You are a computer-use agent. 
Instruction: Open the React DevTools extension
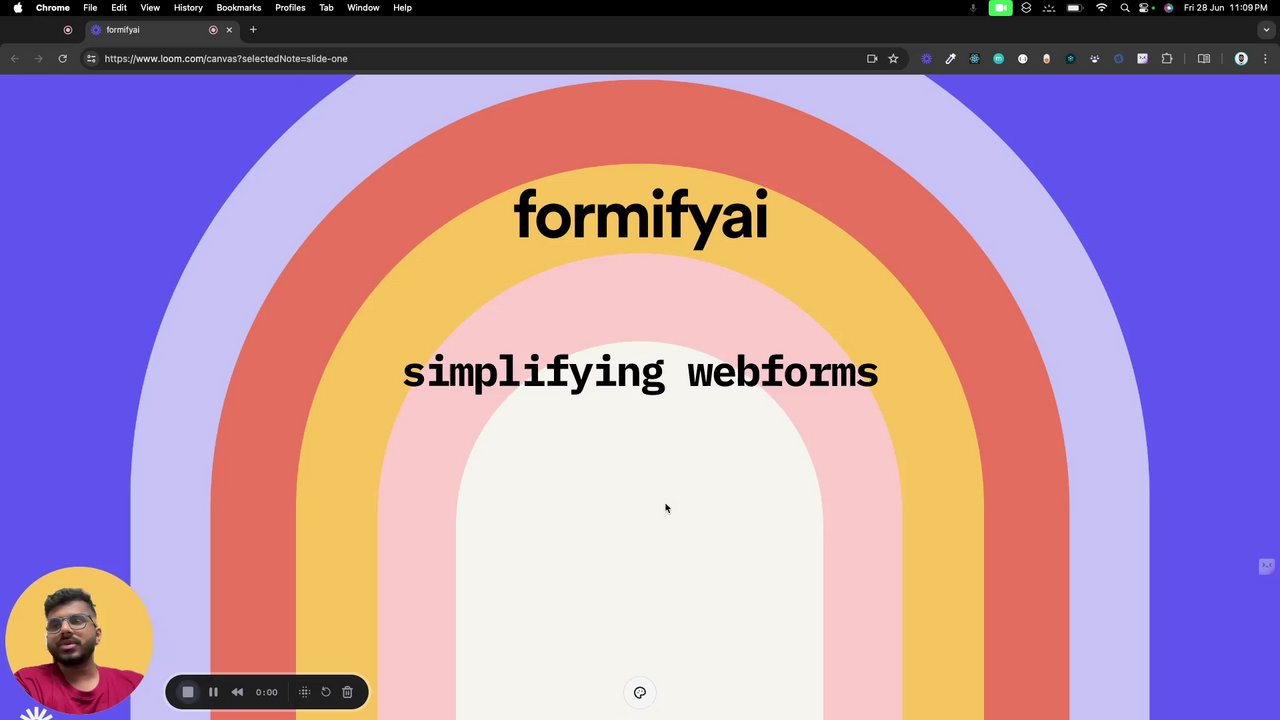pyautogui.click(x=974, y=59)
